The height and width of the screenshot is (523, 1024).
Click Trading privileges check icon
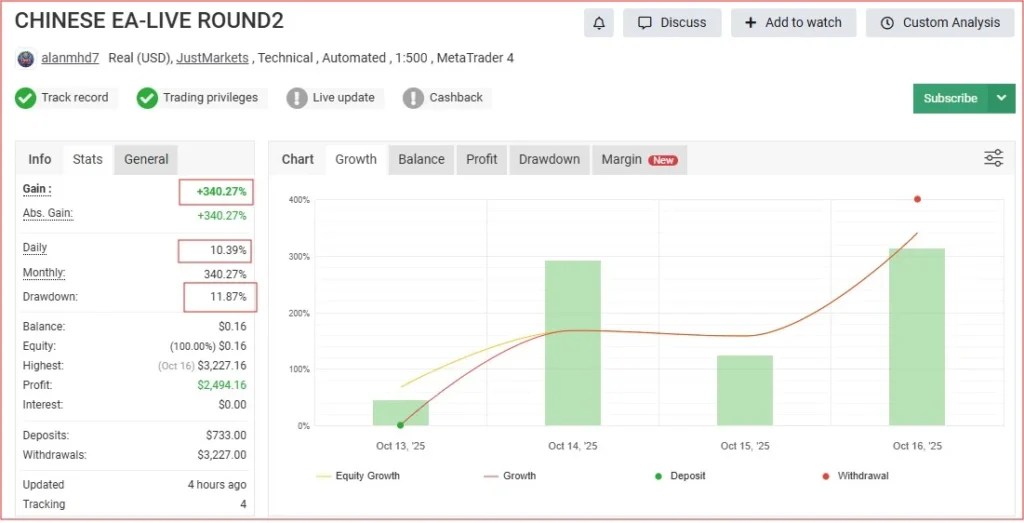click(x=147, y=98)
